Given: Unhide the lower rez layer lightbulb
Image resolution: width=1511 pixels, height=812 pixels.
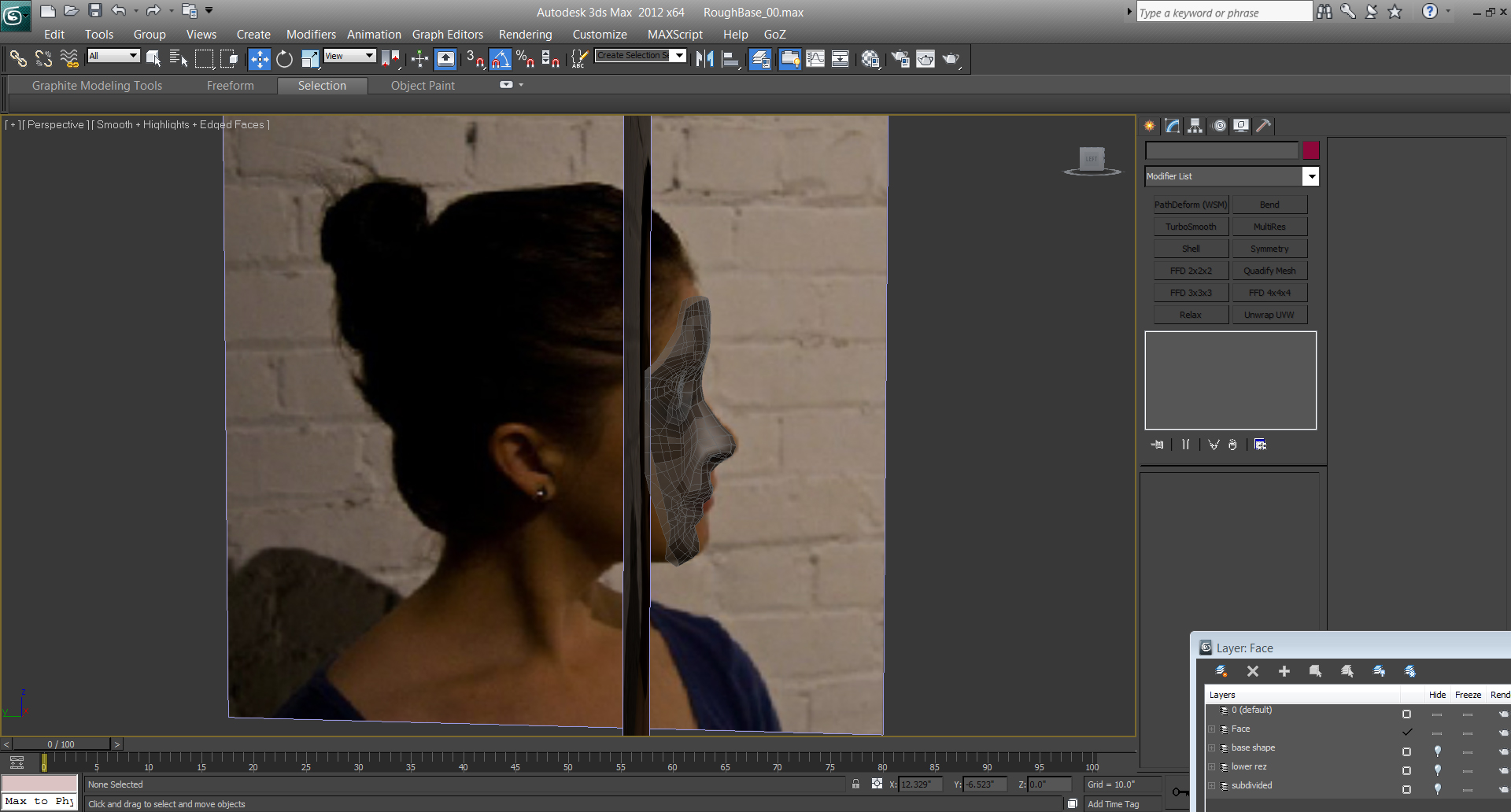Looking at the screenshot, I should (x=1437, y=770).
